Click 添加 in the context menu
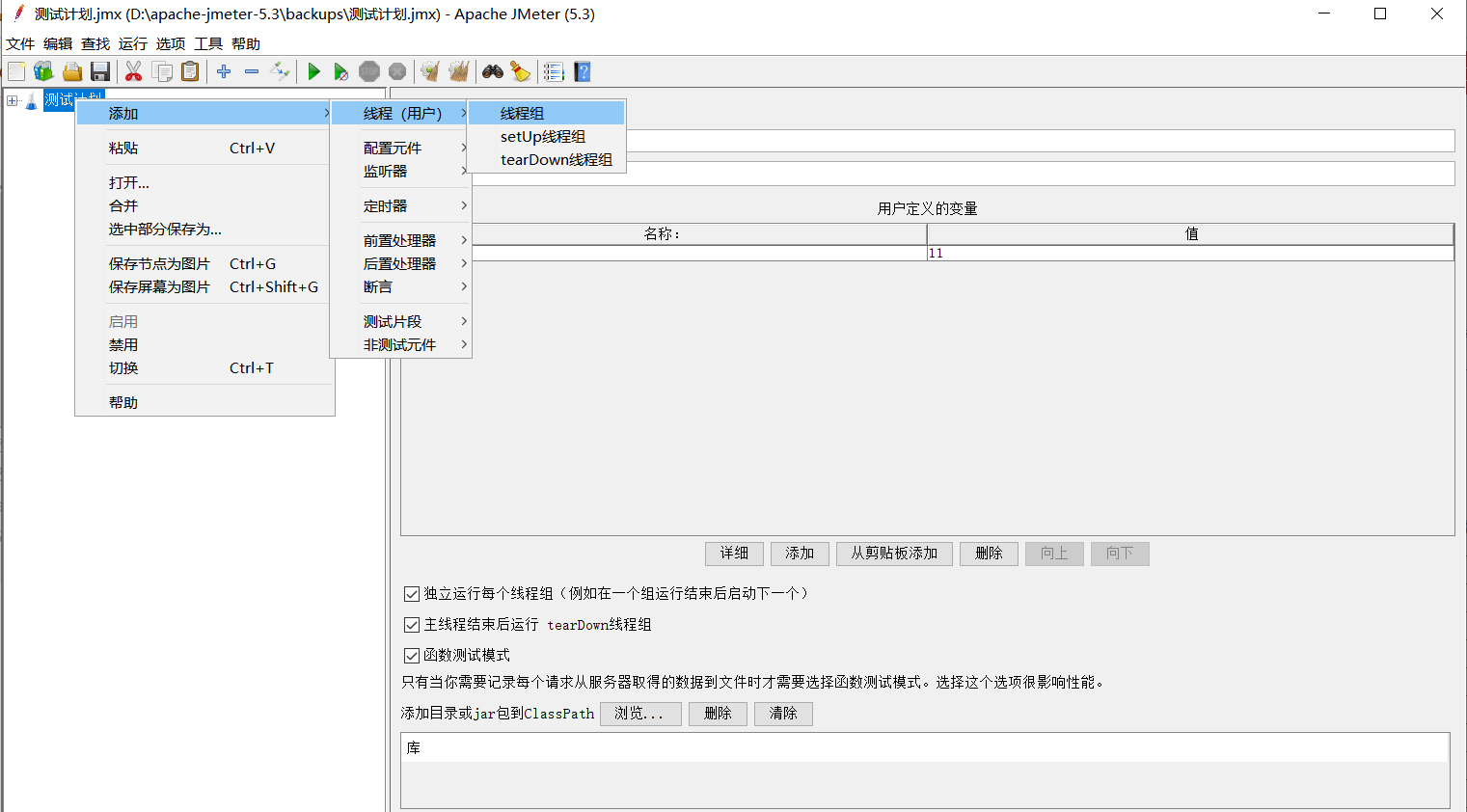The image size is (1467, 812). [204, 113]
